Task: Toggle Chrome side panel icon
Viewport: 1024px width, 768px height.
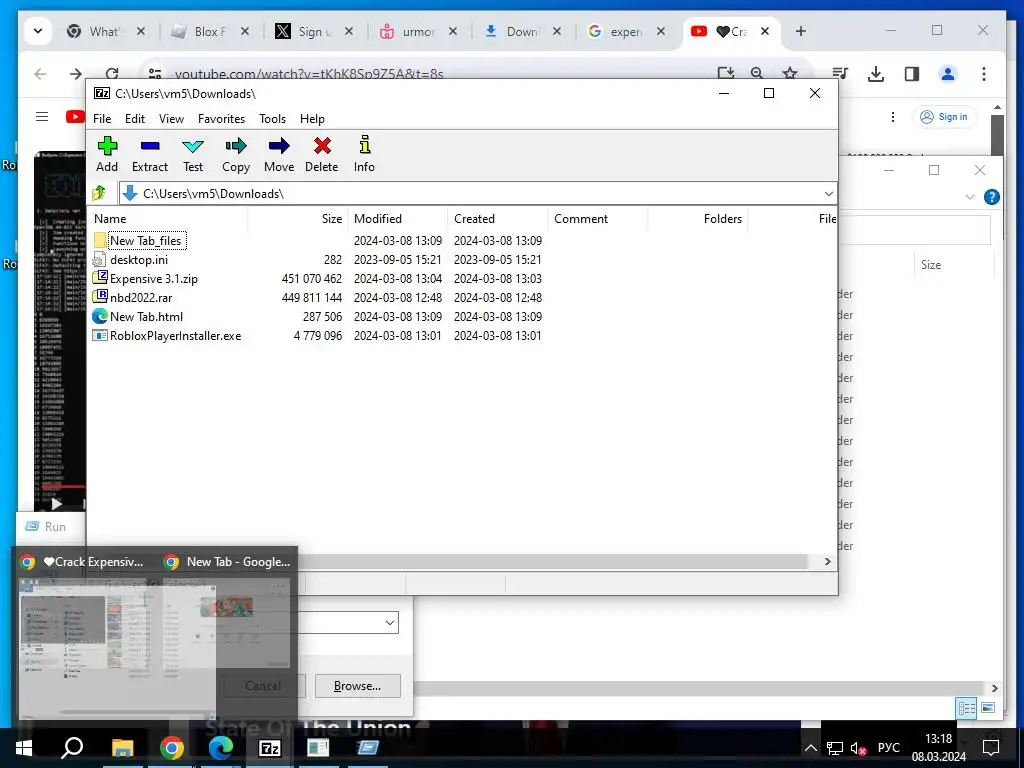Action: coord(912,74)
